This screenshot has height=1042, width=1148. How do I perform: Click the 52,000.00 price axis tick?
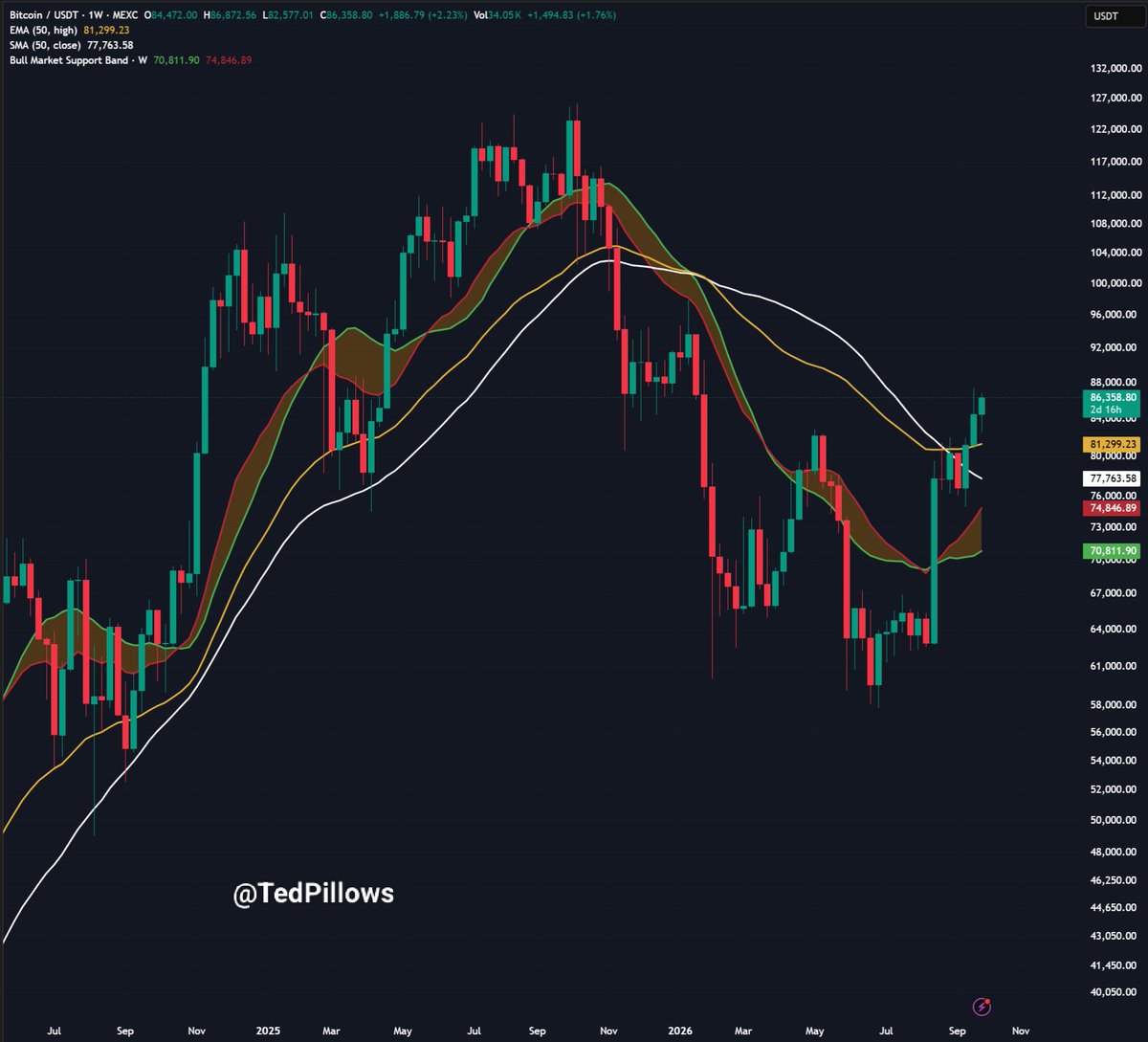click(1114, 790)
